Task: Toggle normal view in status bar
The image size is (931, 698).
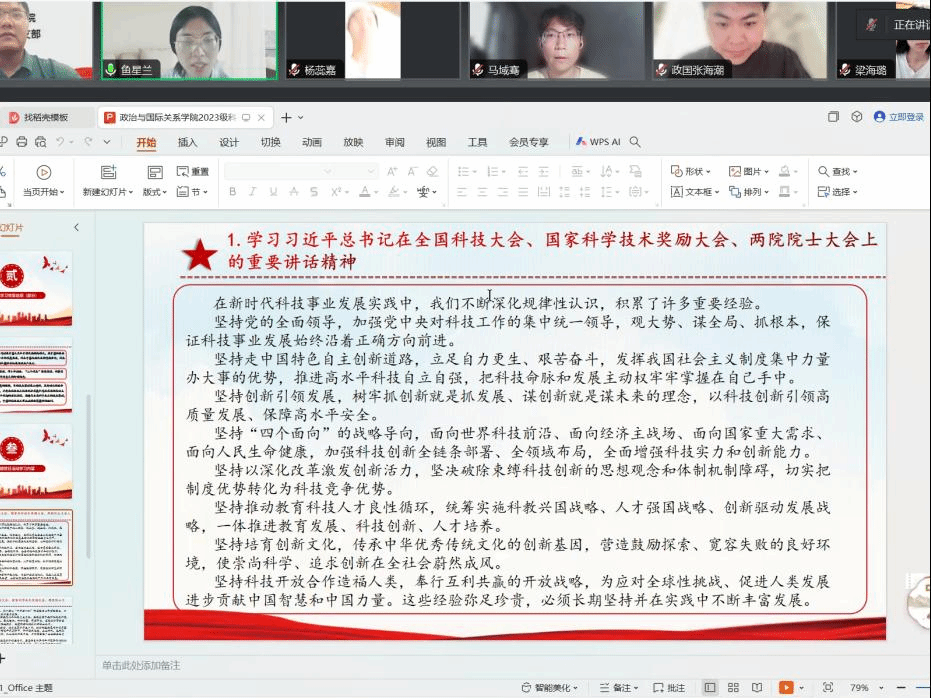Action: [710, 688]
